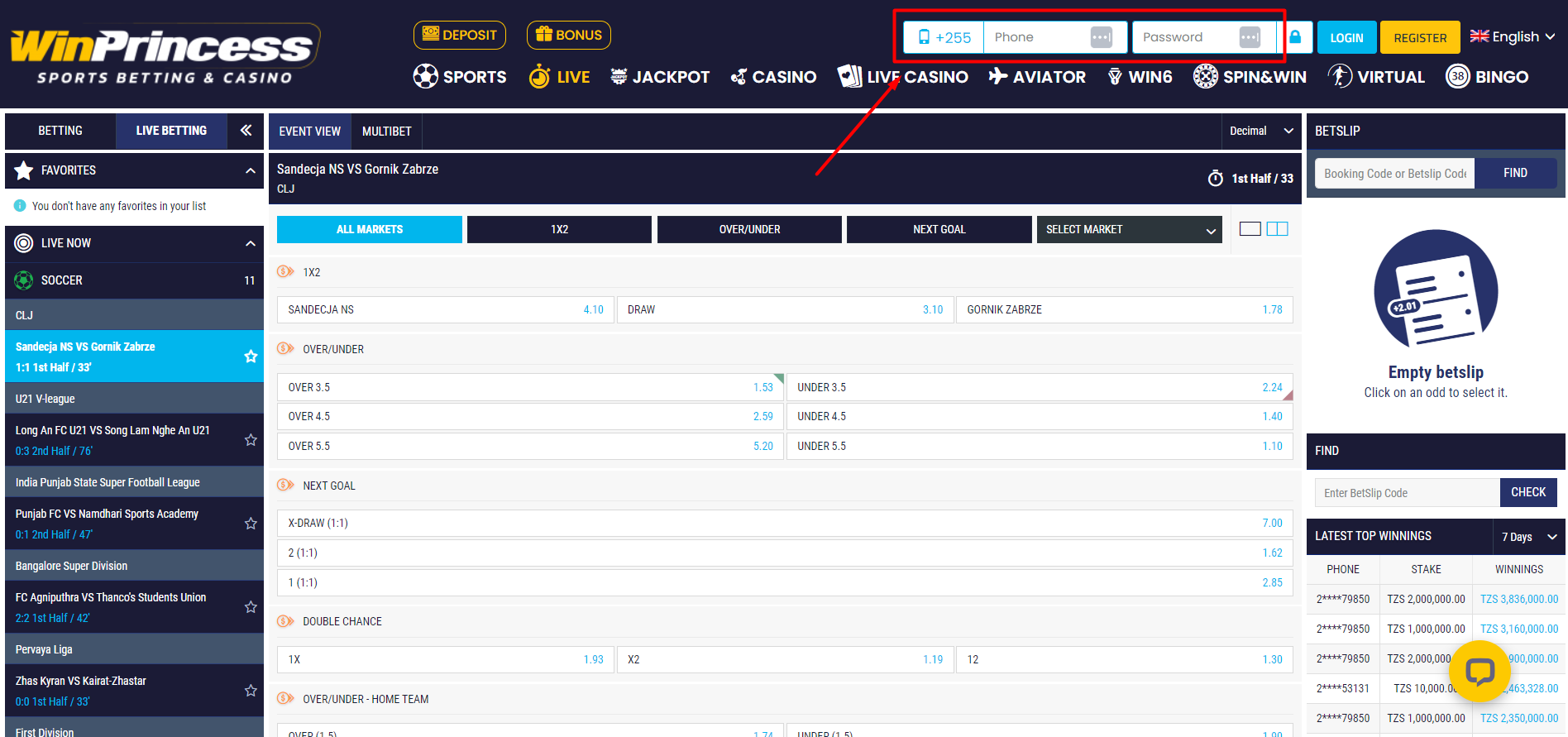Select Draw odds 3.10
This screenshot has height=737, width=1568.
coord(785,309)
